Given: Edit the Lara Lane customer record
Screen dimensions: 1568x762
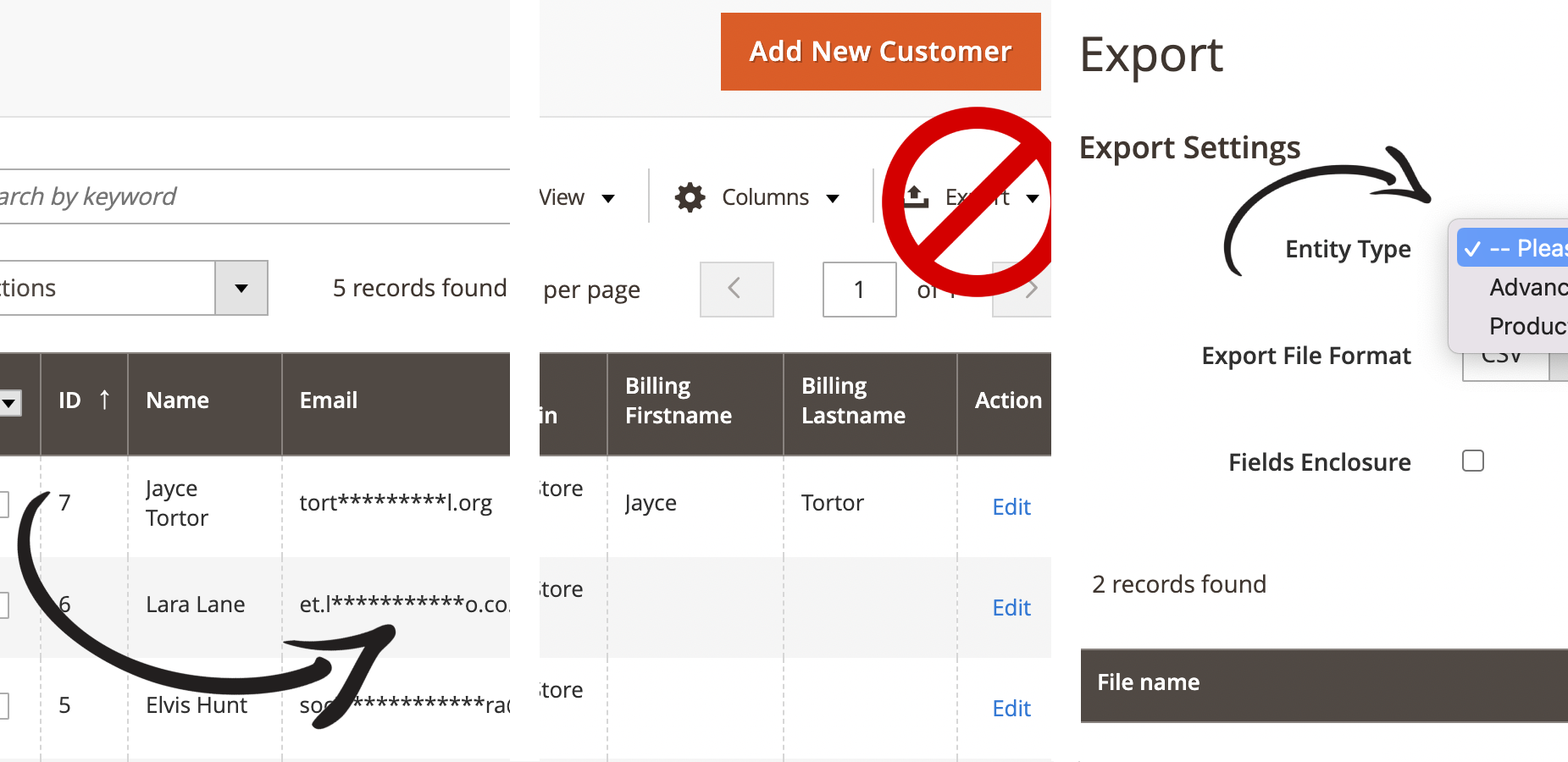Looking at the screenshot, I should coord(1011,607).
